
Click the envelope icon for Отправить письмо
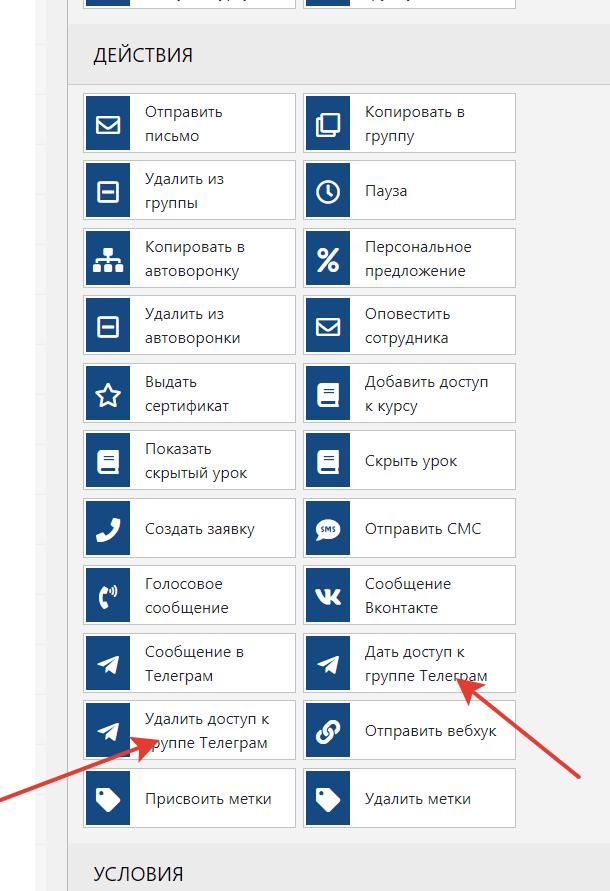pyautogui.click(x=108, y=125)
